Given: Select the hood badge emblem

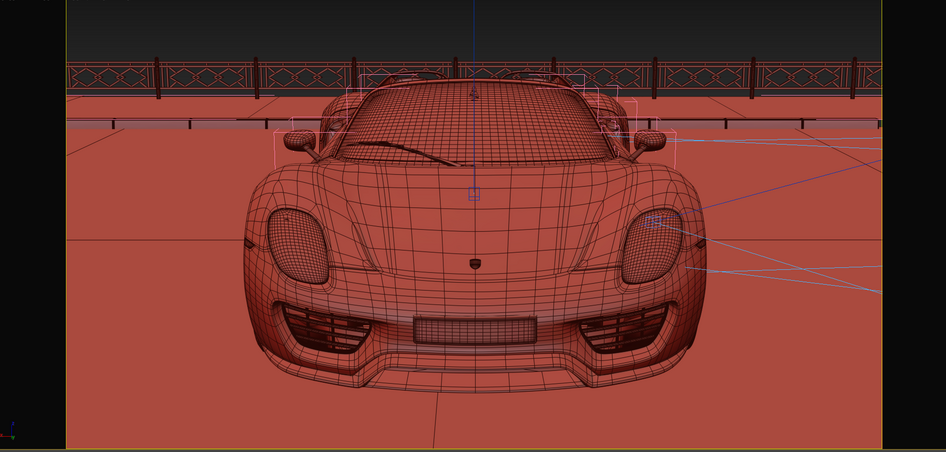Looking at the screenshot, I should (x=475, y=264).
